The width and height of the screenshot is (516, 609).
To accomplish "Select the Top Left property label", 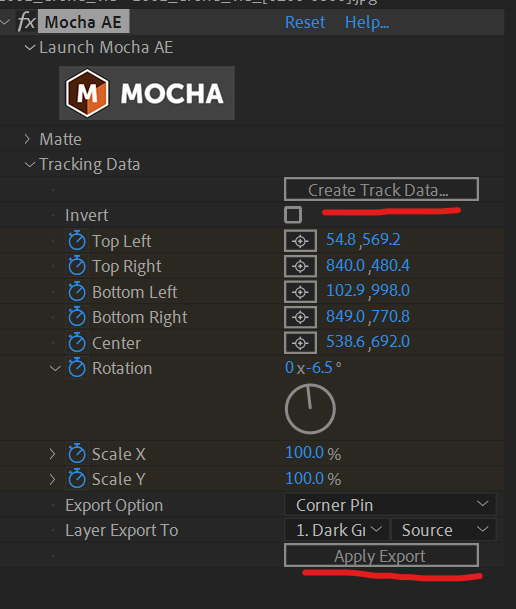I will (122, 241).
